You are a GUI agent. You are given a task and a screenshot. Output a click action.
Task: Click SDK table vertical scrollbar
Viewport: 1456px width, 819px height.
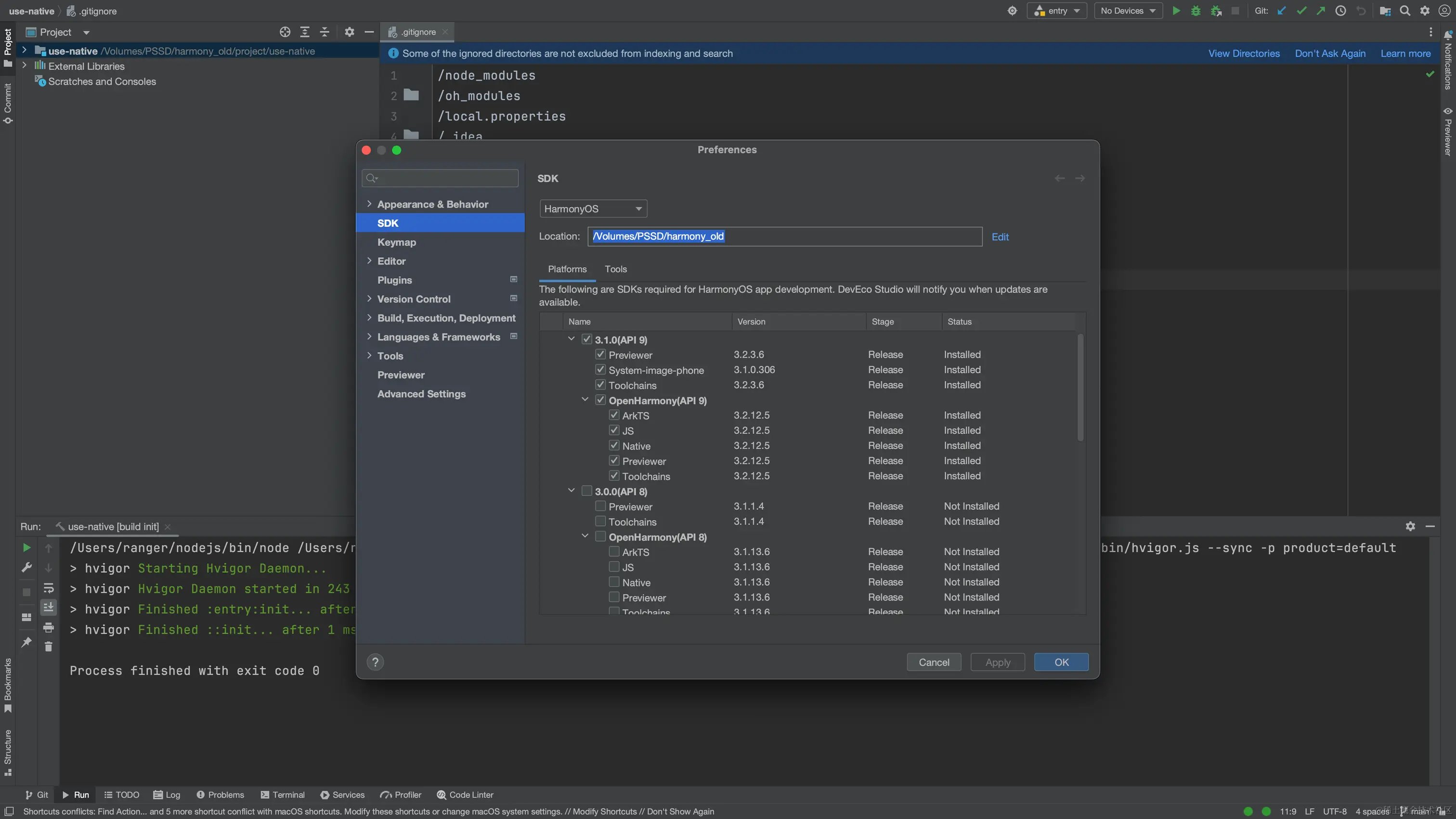click(1080, 387)
